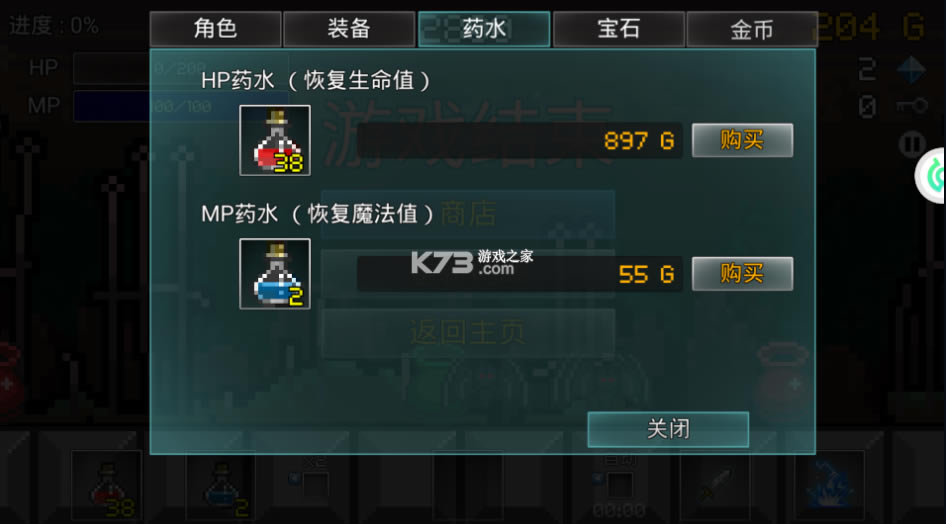Switch to the 宝石 tab
The width and height of the screenshot is (946, 524).
coord(618,29)
